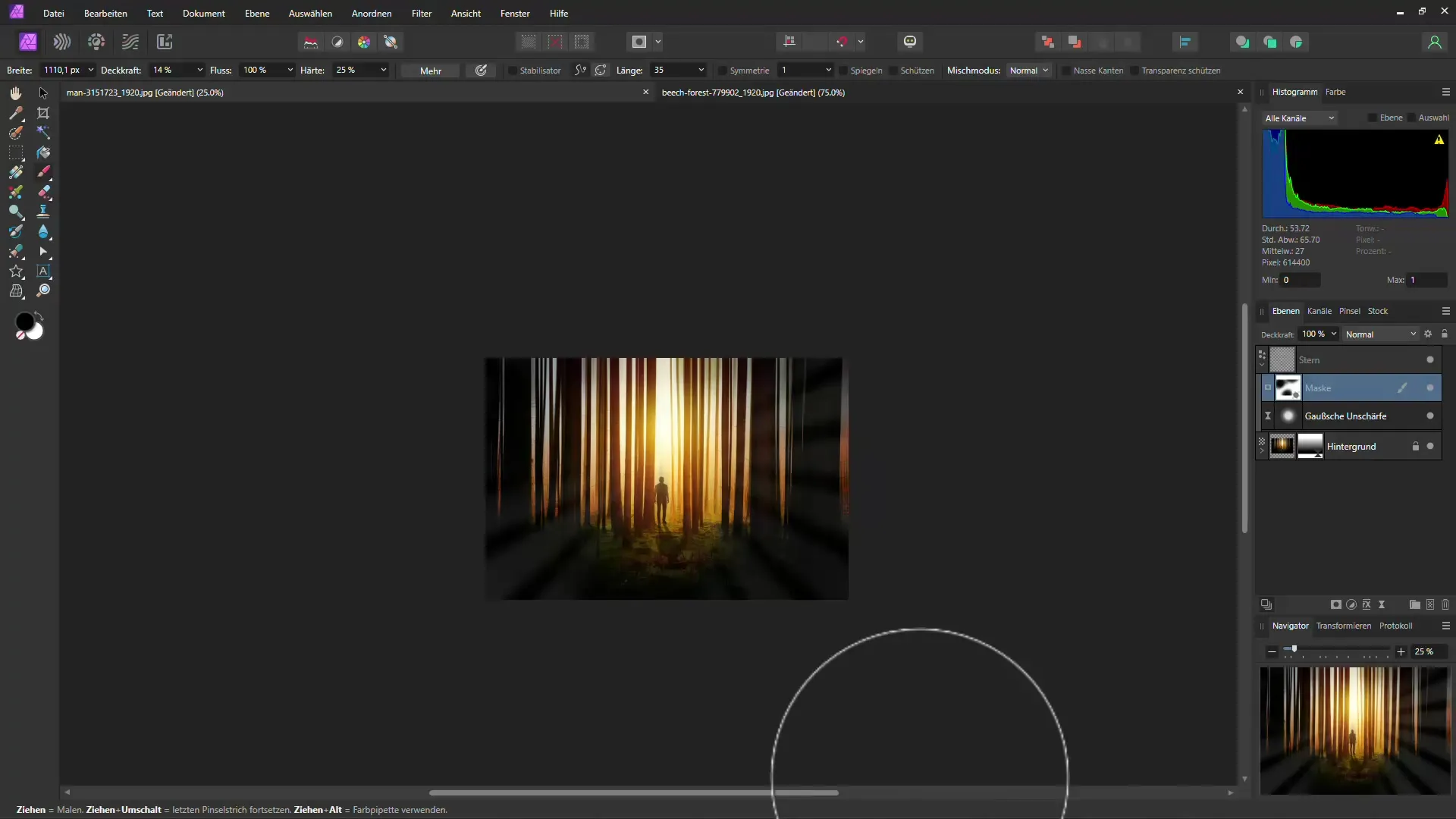Enable the Nasse Kanten checkbox

point(1066,71)
